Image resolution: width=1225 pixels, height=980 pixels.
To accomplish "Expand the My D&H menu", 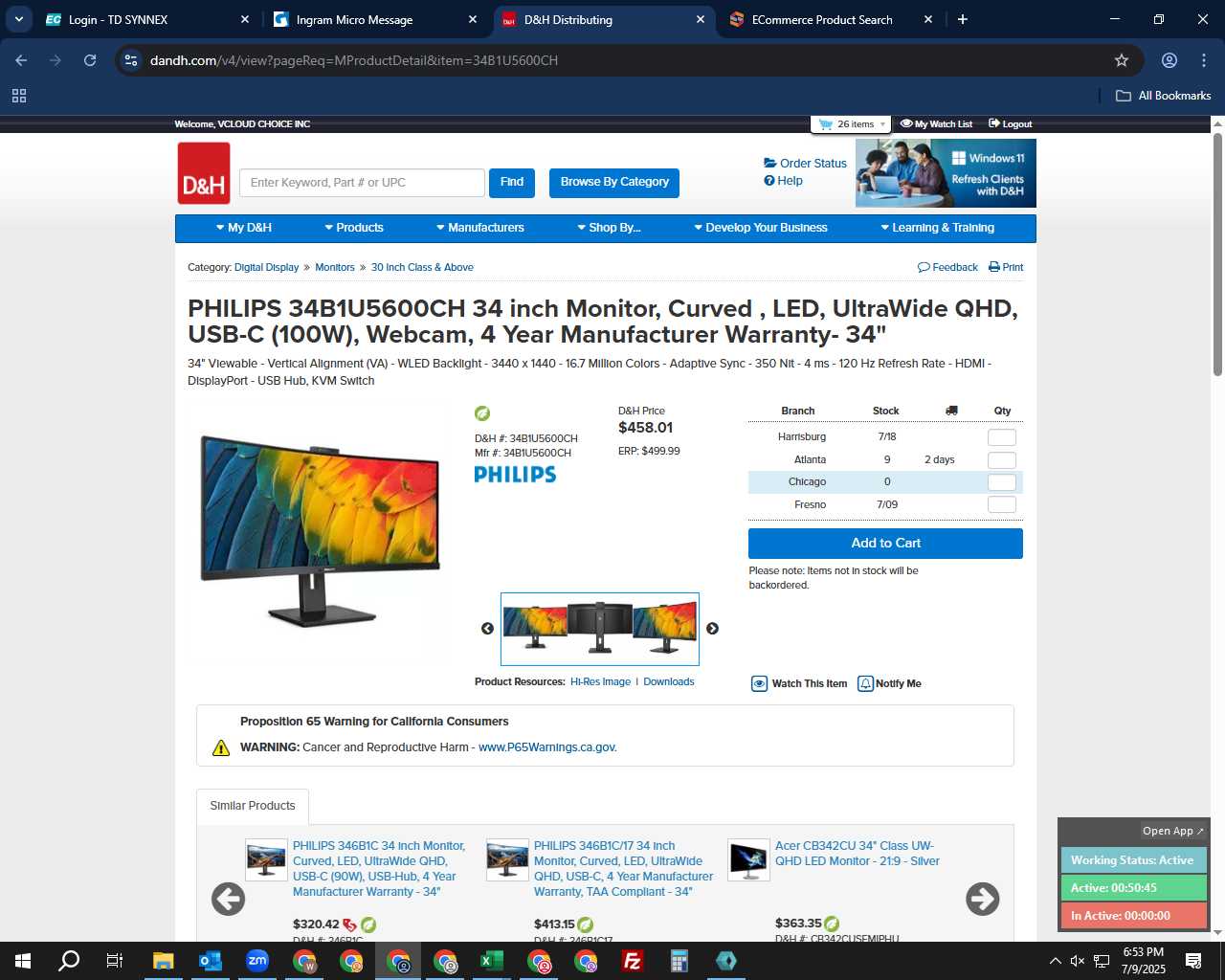I will coord(244,228).
